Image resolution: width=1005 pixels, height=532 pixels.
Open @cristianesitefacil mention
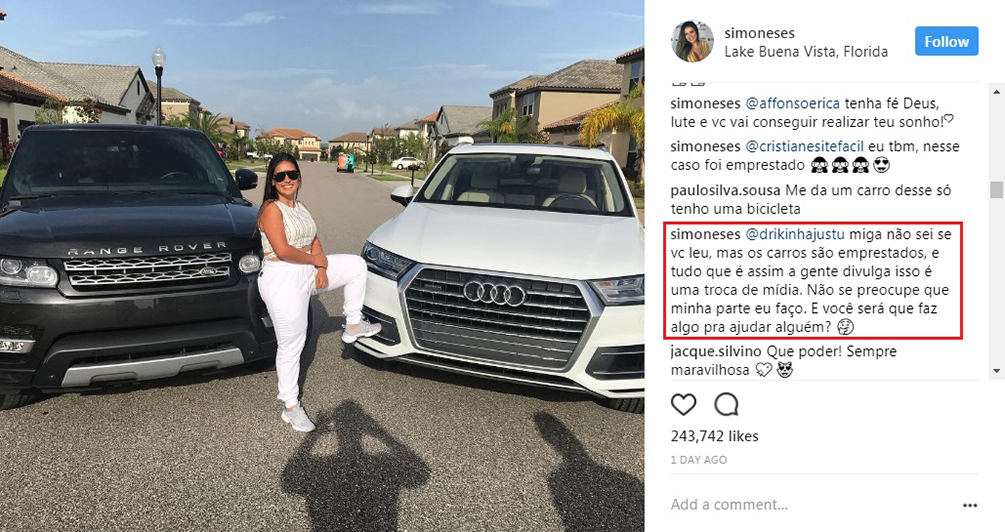(804, 146)
